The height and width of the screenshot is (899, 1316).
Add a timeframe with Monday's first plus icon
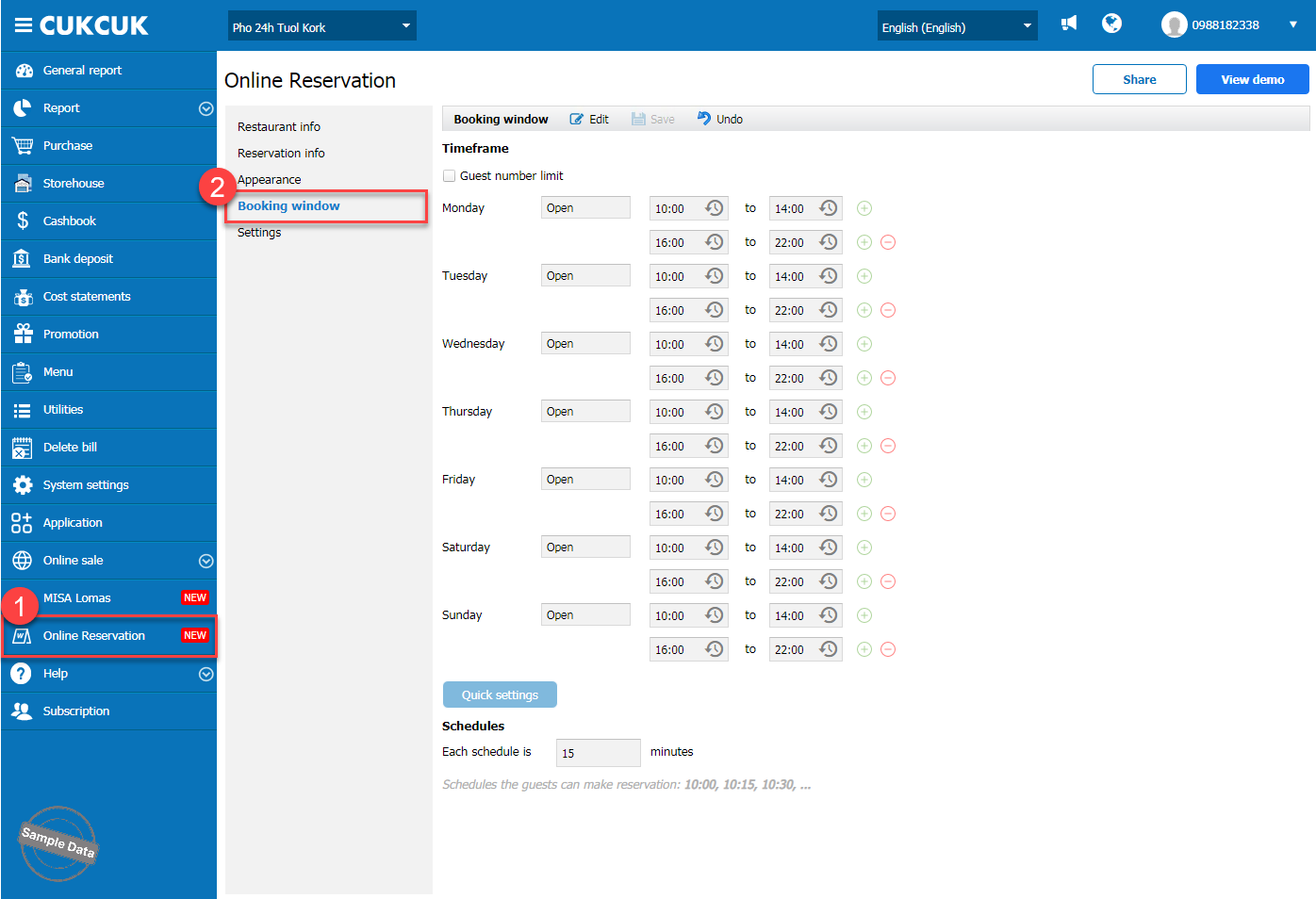tap(864, 208)
